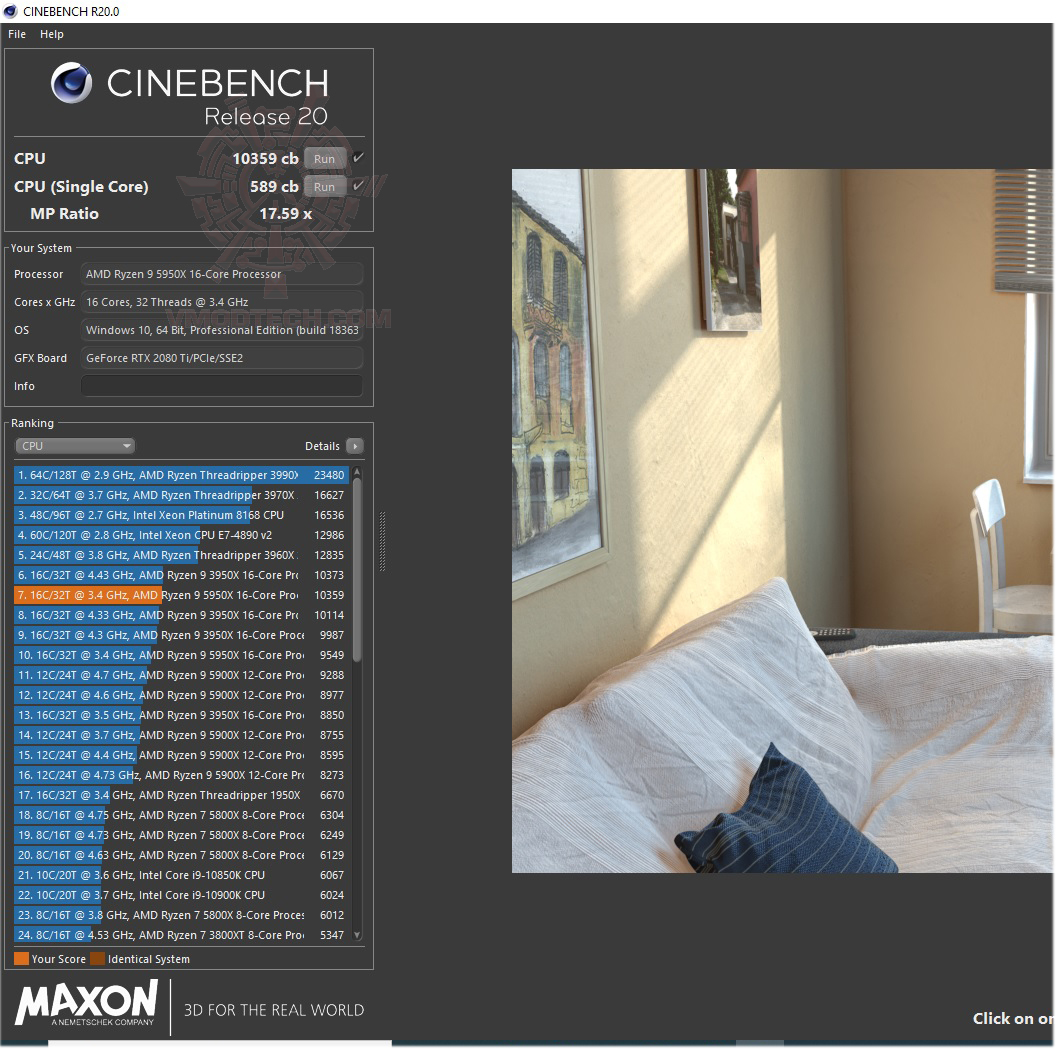Screen dimensions: 1056x1049
Task: Click the ranking list scroll down arrow
Action: pos(357,935)
